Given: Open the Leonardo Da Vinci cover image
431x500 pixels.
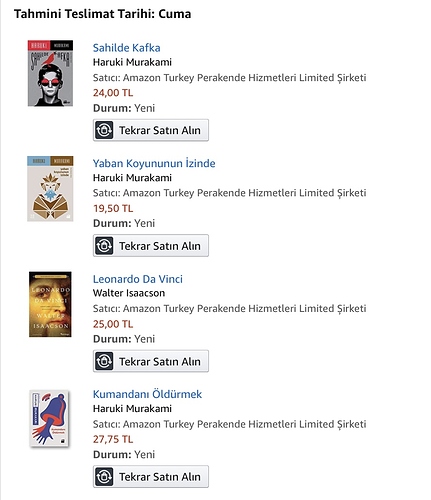Looking at the screenshot, I should pos(50,304).
